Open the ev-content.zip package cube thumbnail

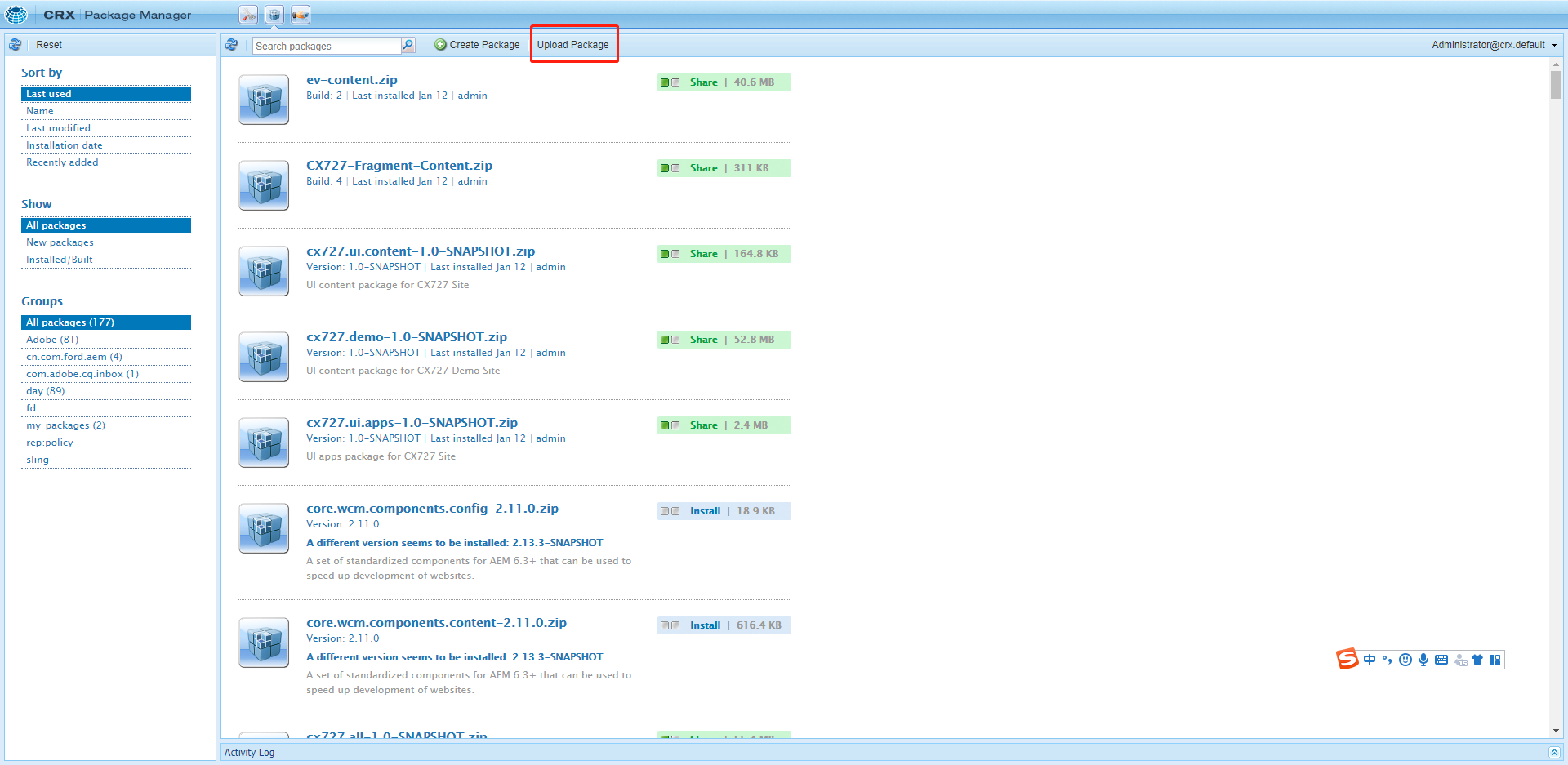264,100
